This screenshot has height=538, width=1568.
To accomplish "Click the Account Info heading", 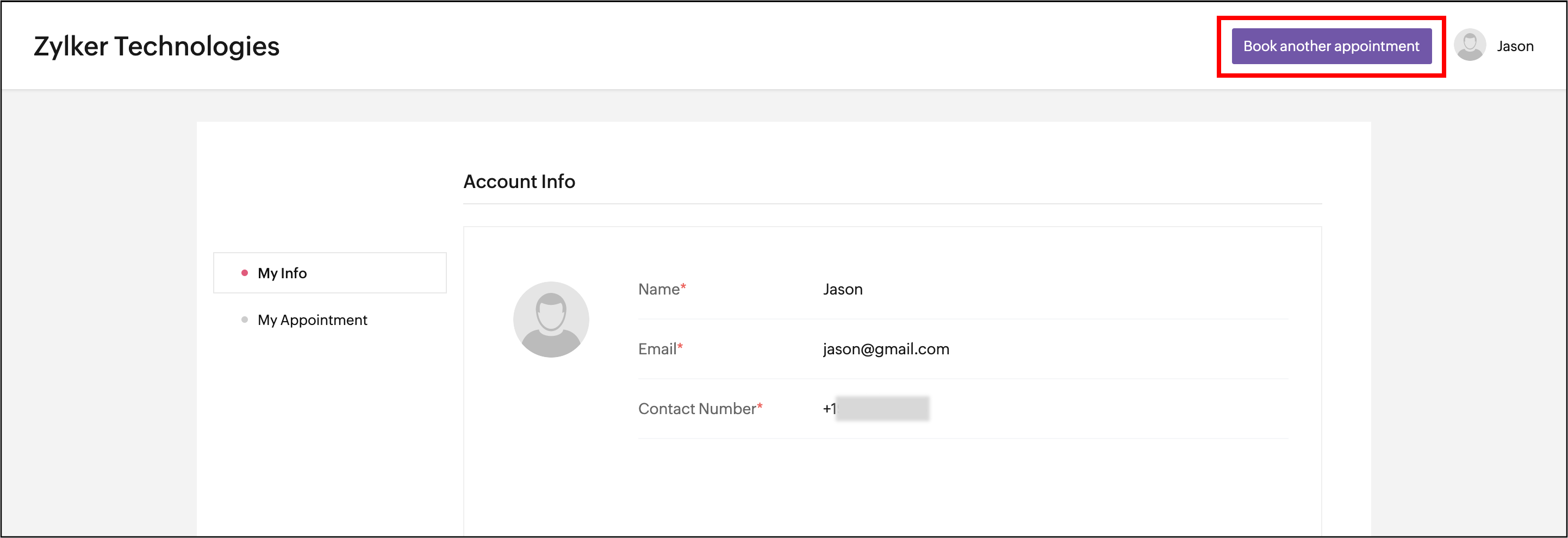I will (x=519, y=182).
